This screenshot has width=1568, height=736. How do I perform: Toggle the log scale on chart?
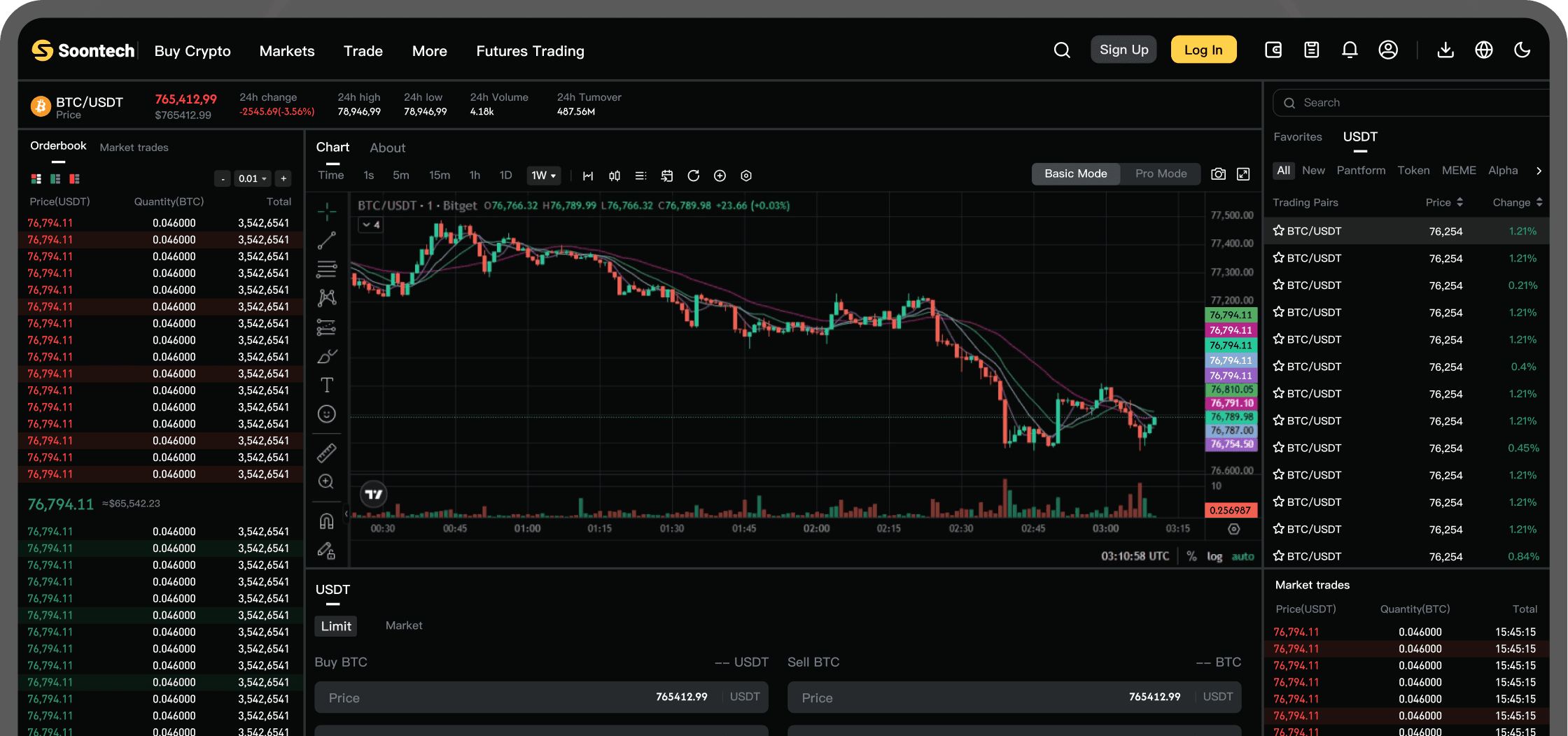tap(1214, 556)
